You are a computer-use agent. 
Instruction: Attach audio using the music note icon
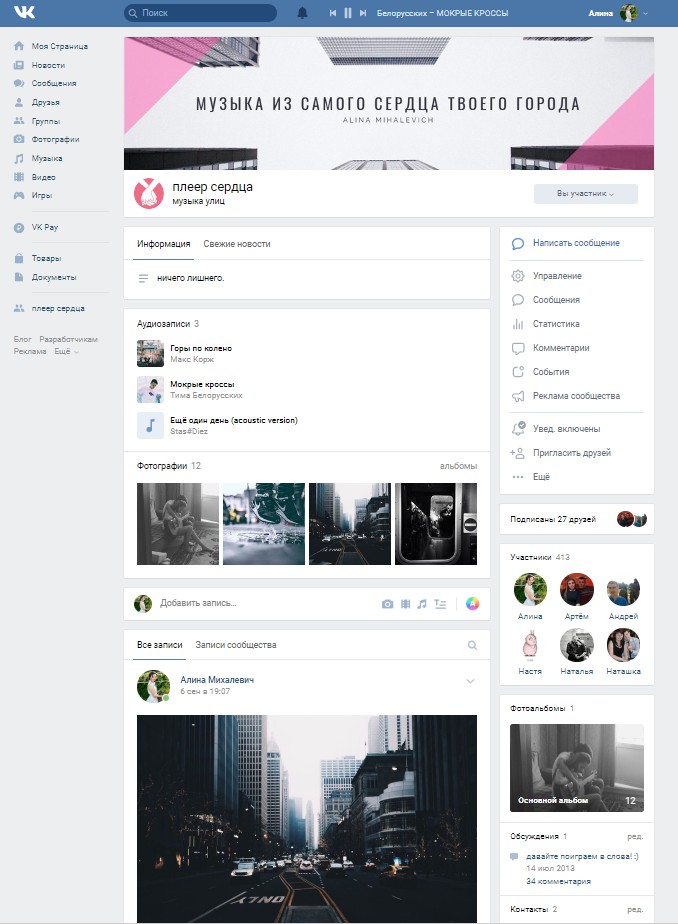(422, 603)
